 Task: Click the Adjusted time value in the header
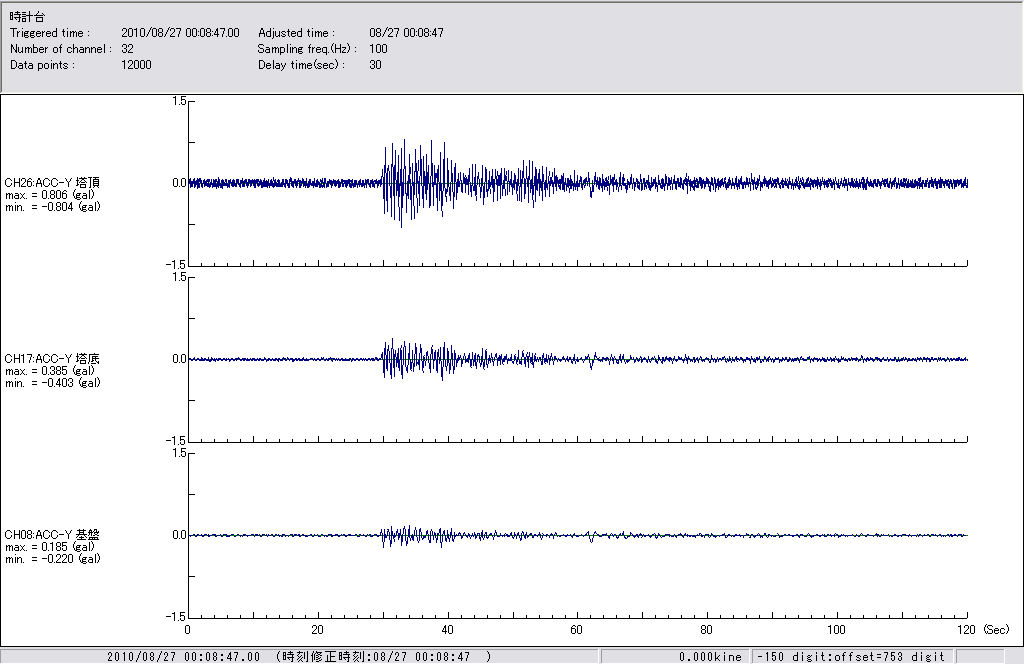tap(406, 33)
